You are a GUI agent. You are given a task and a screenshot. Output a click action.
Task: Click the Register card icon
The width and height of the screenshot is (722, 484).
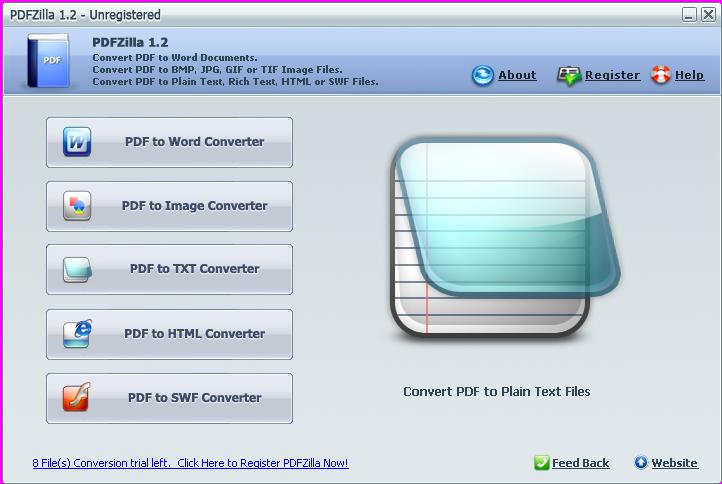coord(569,76)
